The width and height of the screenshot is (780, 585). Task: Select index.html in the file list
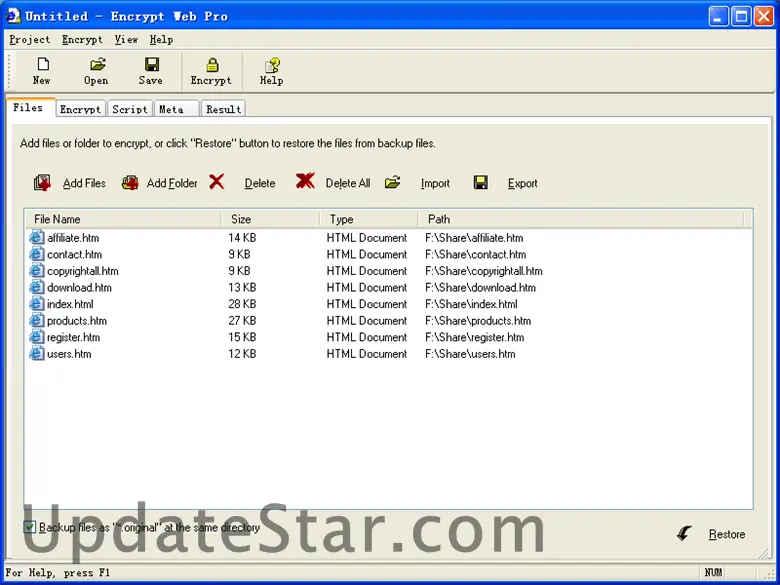click(70, 304)
